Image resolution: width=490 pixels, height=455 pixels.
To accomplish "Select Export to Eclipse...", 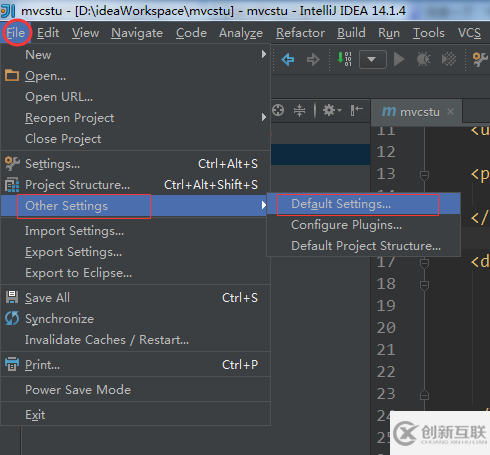I will pyautogui.click(x=135, y=273).
